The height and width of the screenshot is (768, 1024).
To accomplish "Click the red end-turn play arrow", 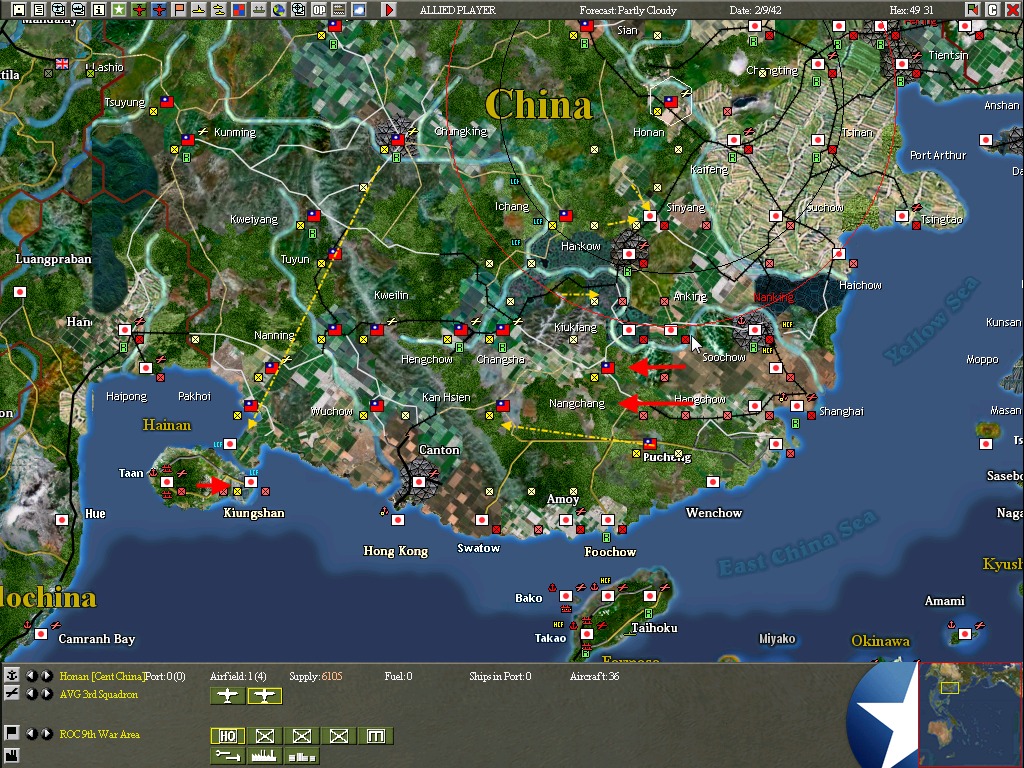I will pyautogui.click(x=389, y=10).
